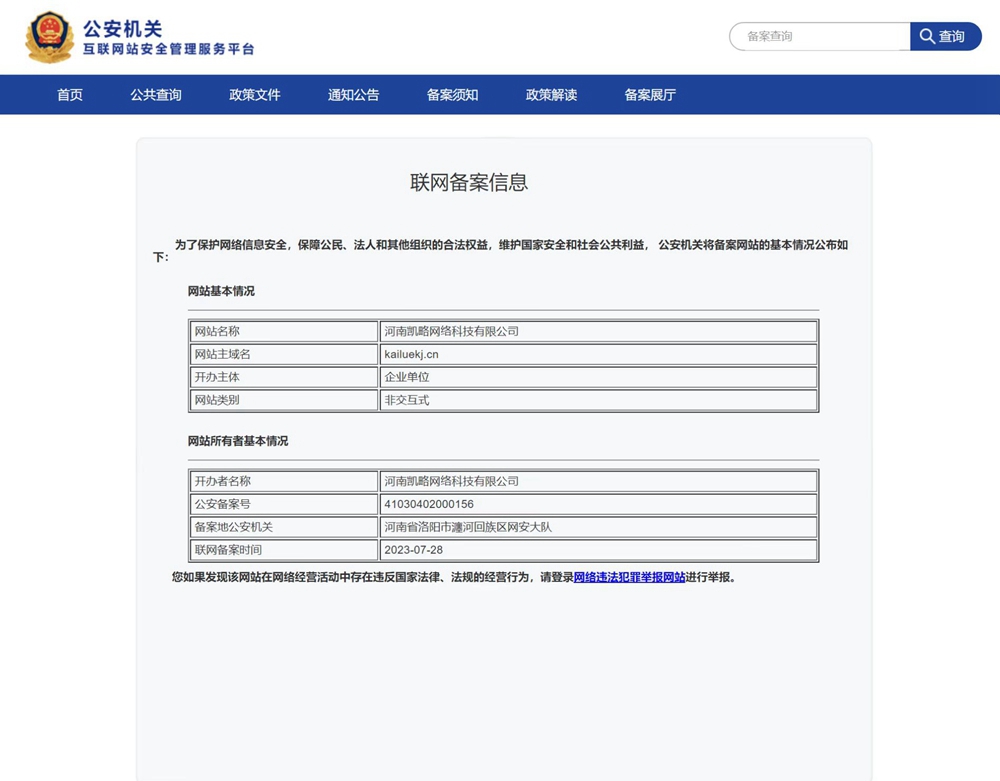Click the 互联网站安全管理服务平台 subtitle
Image resolution: width=1000 pixels, height=781 pixels.
click(x=169, y=50)
